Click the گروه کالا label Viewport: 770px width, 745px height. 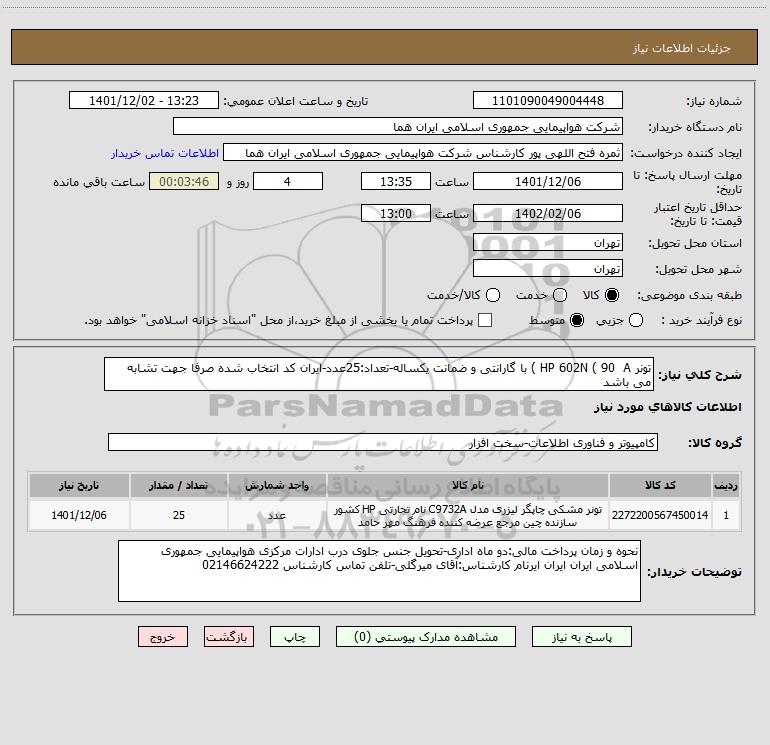(x=715, y=443)
